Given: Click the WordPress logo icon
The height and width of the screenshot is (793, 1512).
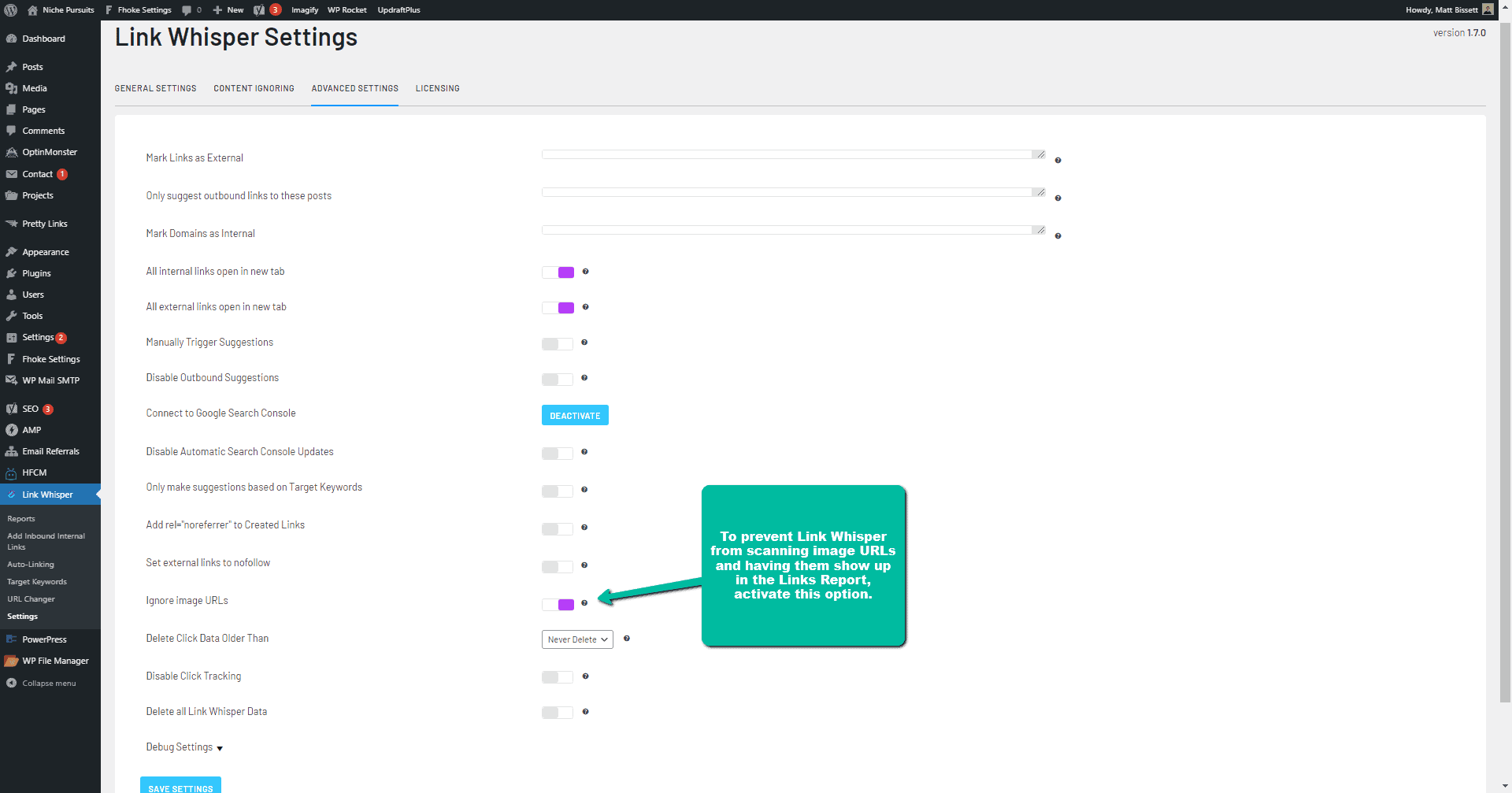Looking at the screenshot, I should (11, 10).
